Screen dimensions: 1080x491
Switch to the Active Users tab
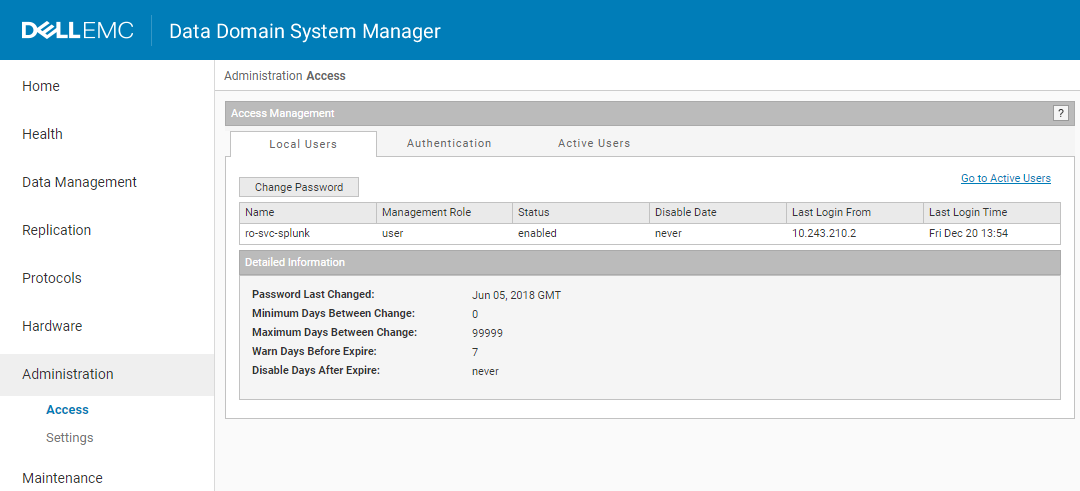[x=594, y=143]
